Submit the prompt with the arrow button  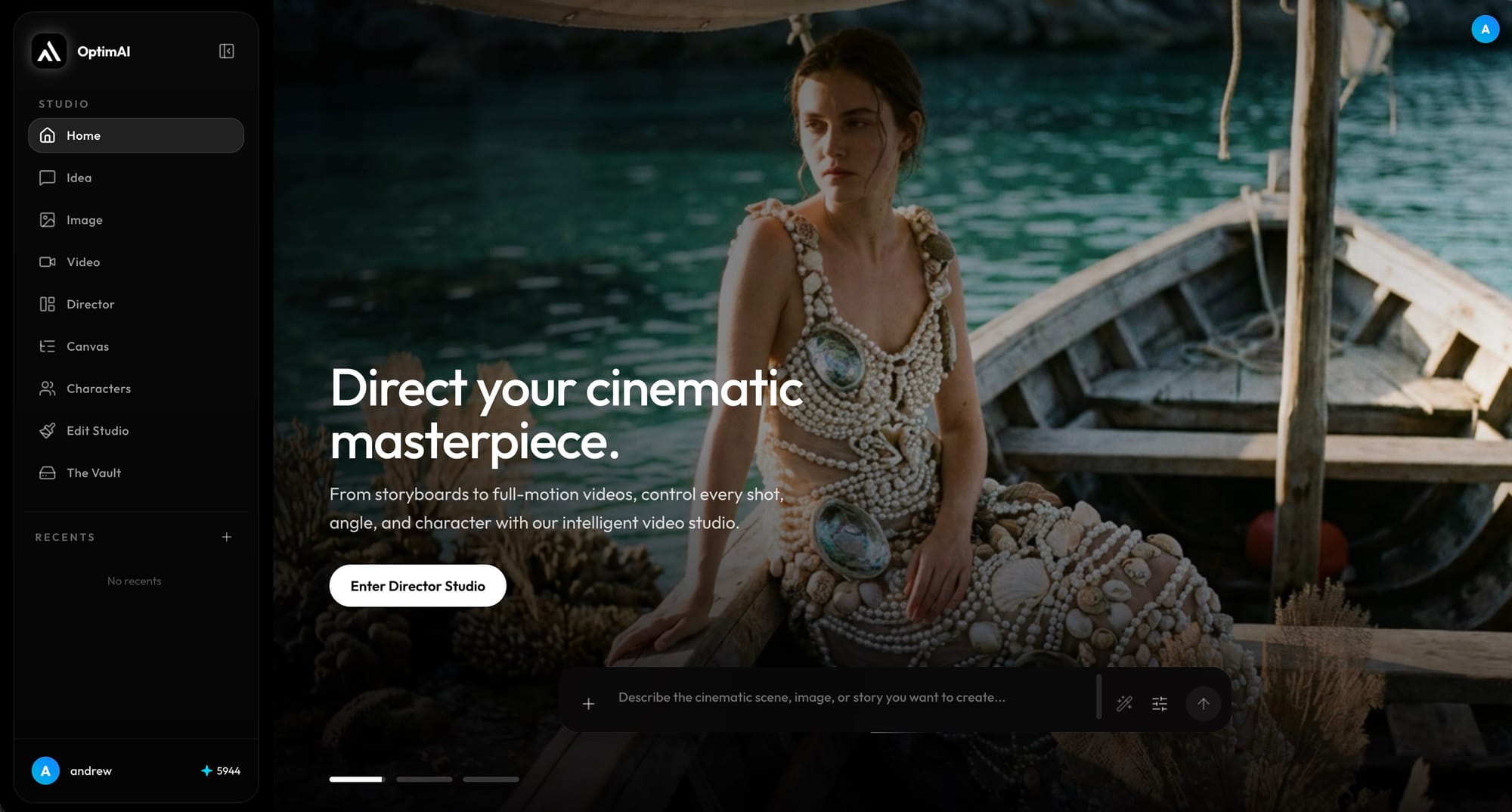click(1204, 704)
